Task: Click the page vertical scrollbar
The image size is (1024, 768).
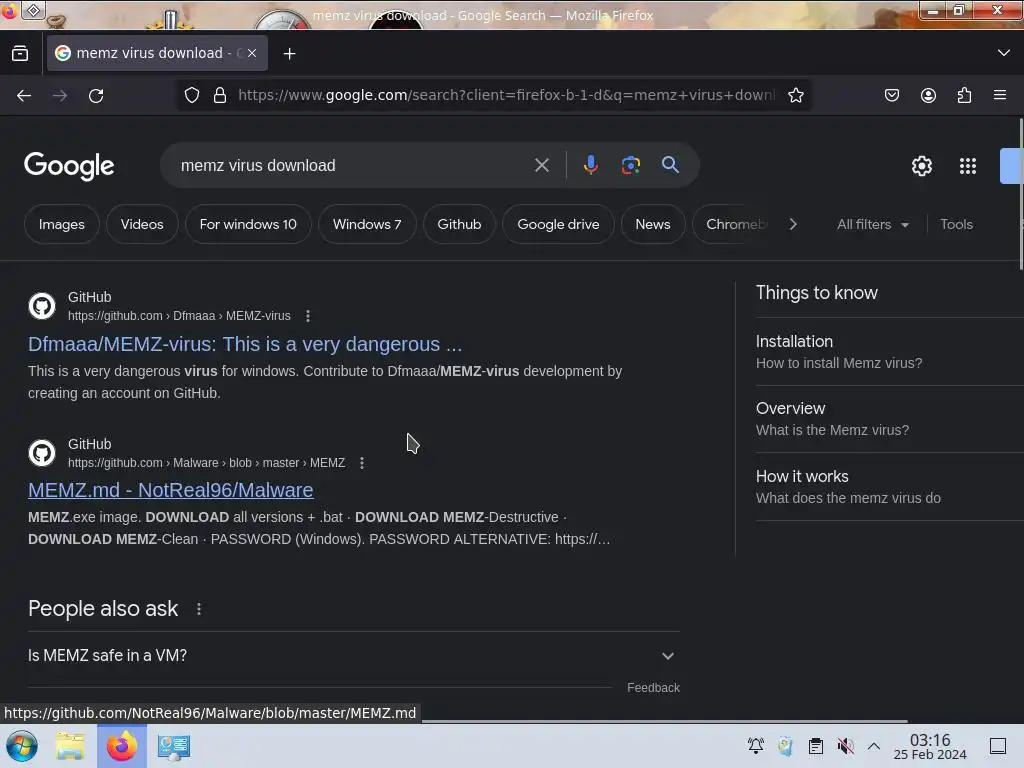Action: (x=1021, y=193)
